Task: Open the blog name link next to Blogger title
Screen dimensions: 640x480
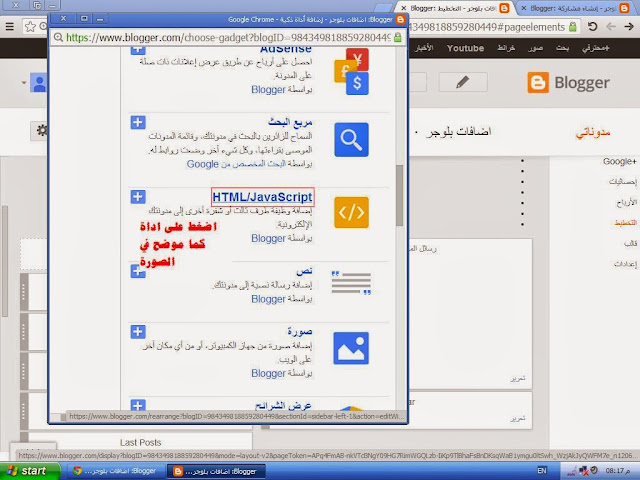Action: (x=459, y=132)
